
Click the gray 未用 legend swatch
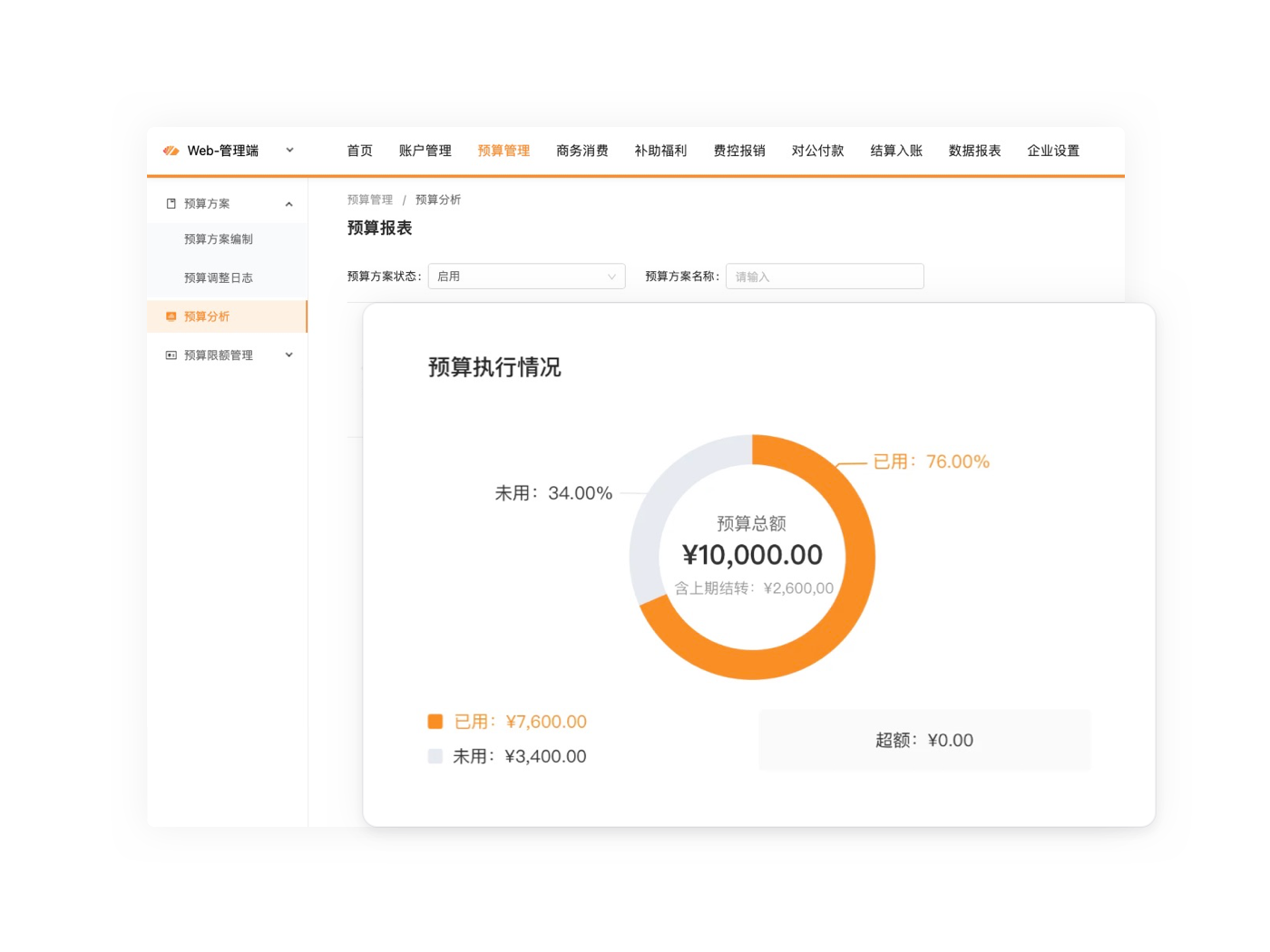(435, 756)
